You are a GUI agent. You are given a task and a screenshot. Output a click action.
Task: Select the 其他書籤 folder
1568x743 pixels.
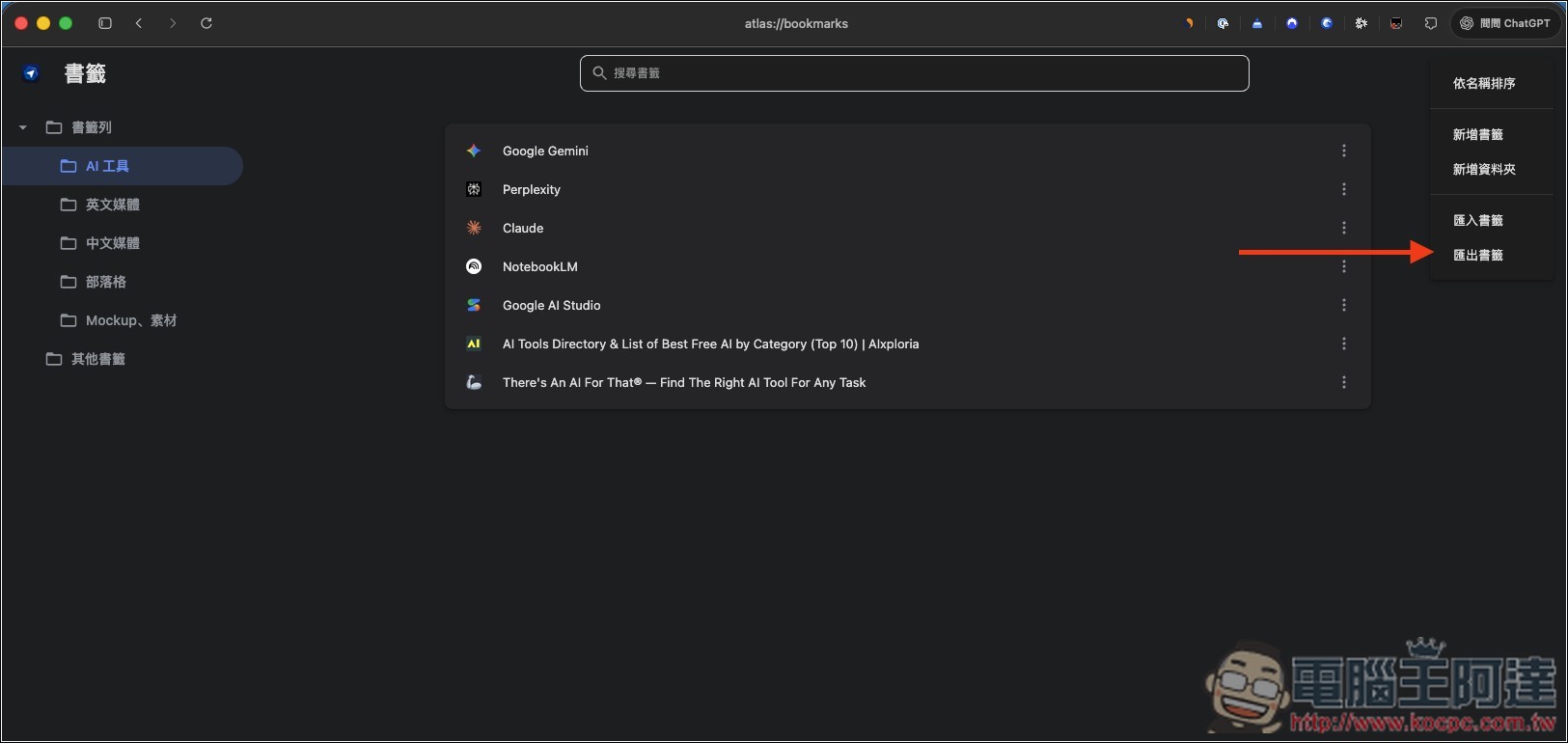86,359
